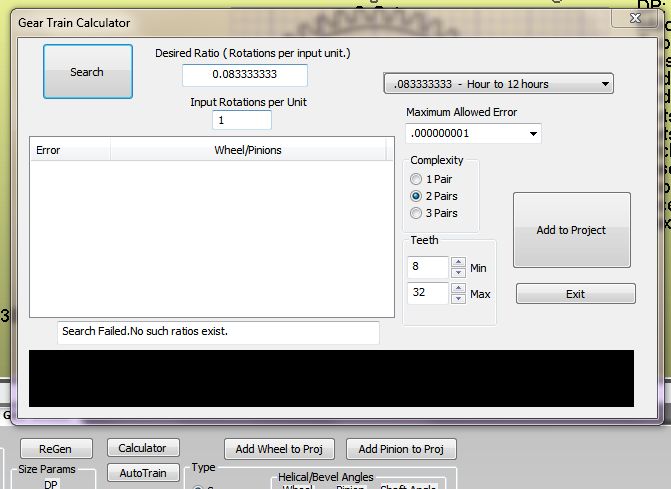Open the Hour to 12 hours dropdown
Viewport: 671px width, 489px height.
(498, 84)
